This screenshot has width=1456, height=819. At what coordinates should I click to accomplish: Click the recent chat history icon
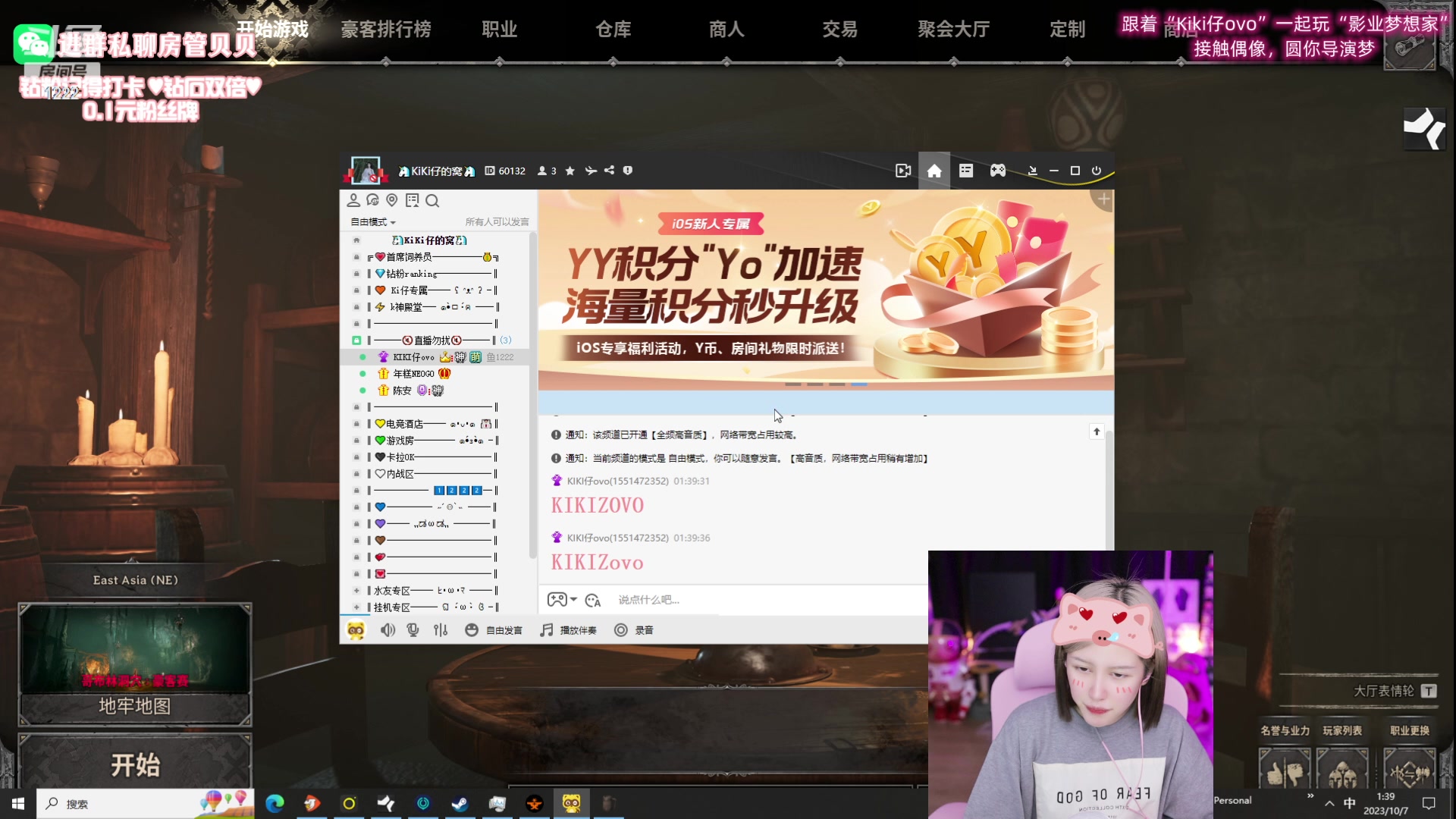click(x=372, y=200)
